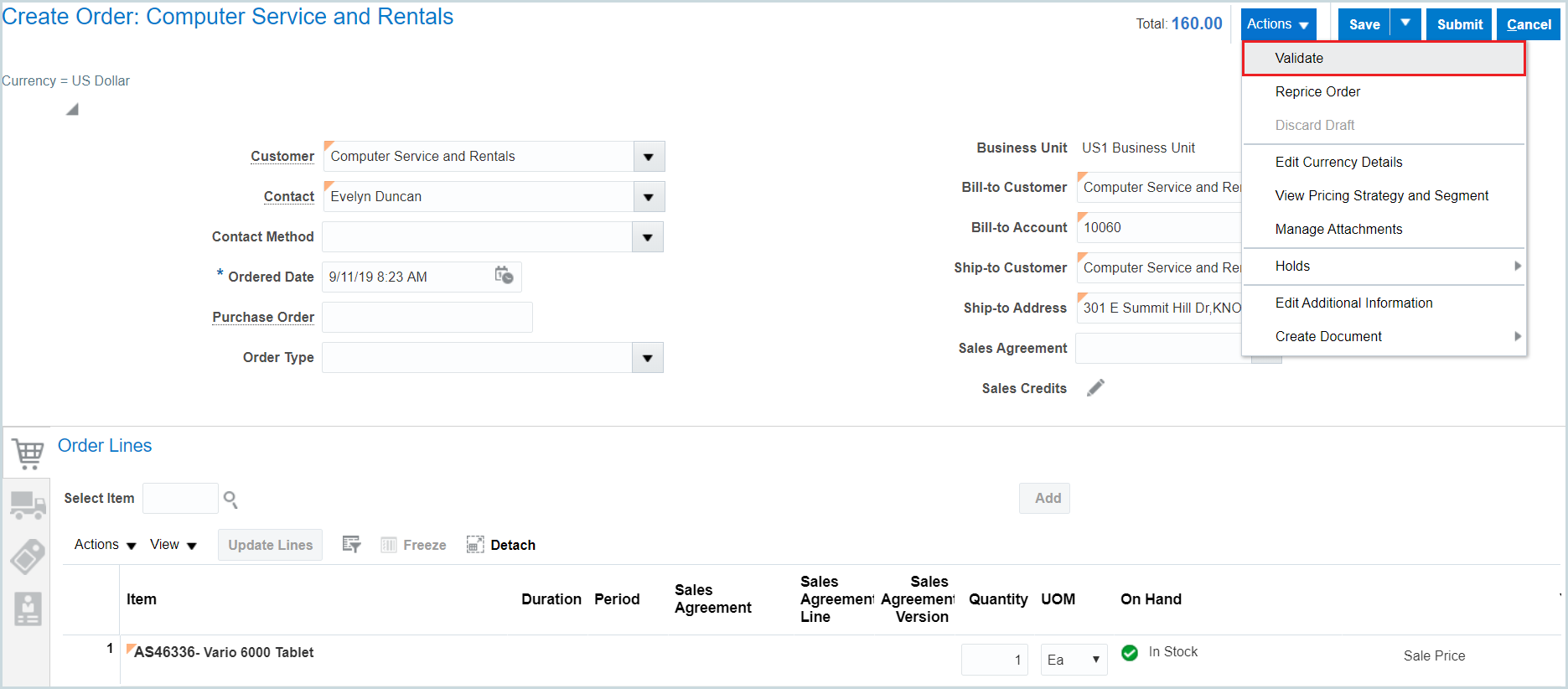Open the Order Lines shopping cart tab
This screenshot has width=1568, height=689.
(28, 453)
